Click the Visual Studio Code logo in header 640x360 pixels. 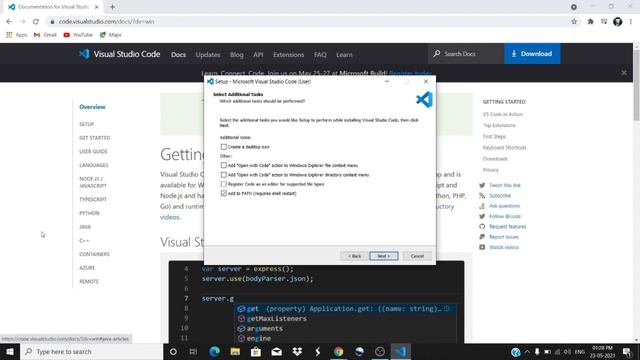tap(119, 54)
